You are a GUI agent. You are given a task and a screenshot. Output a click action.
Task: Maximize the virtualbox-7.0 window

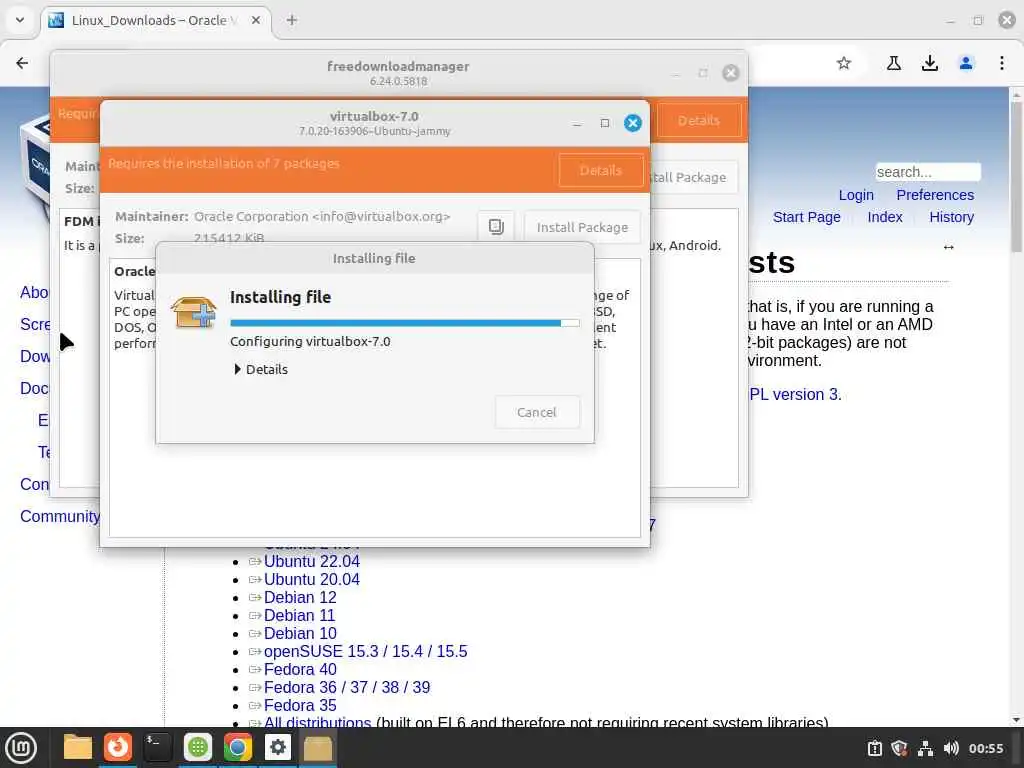click(605, 123)
